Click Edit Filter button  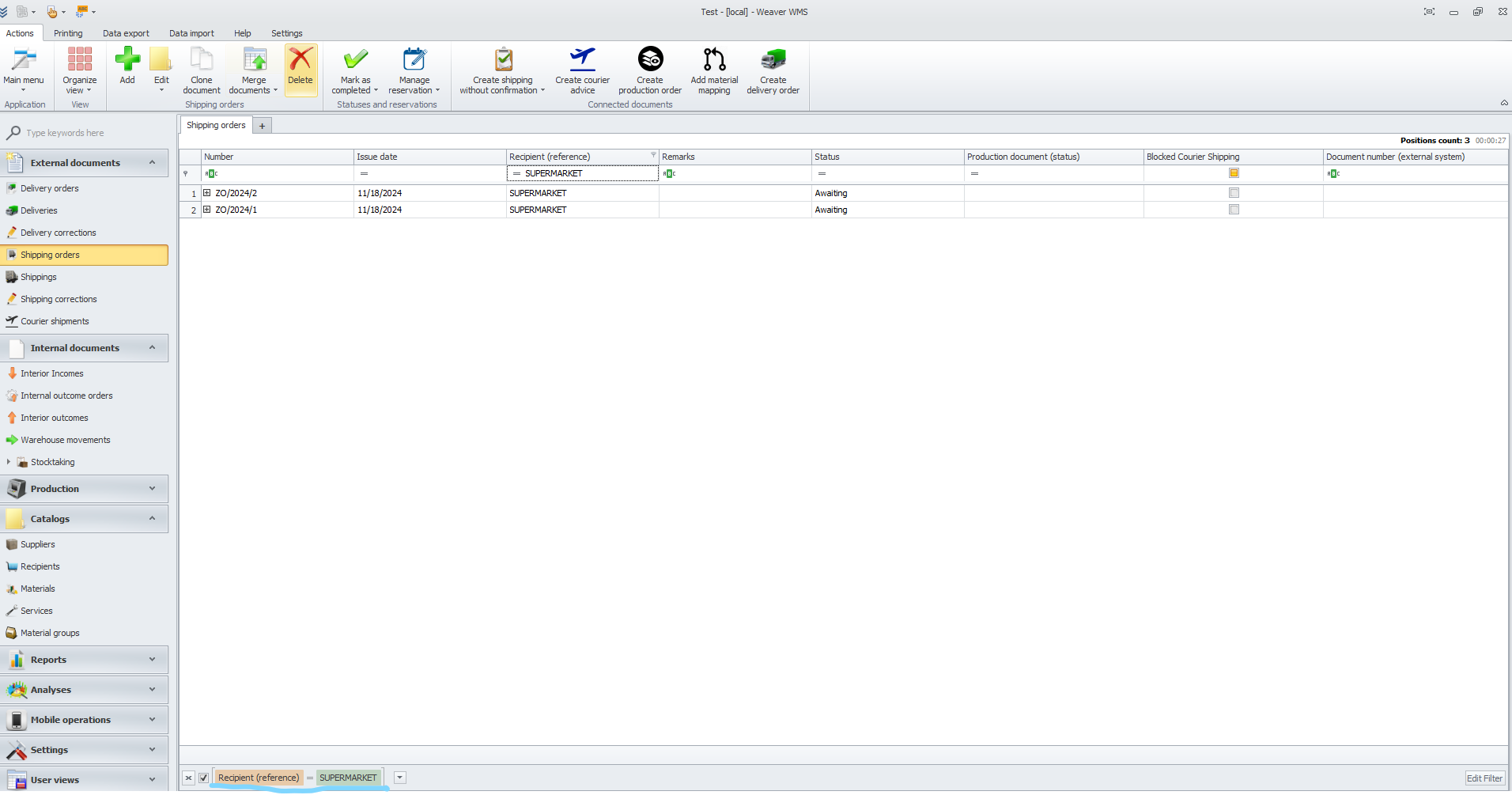(1484, 778)
